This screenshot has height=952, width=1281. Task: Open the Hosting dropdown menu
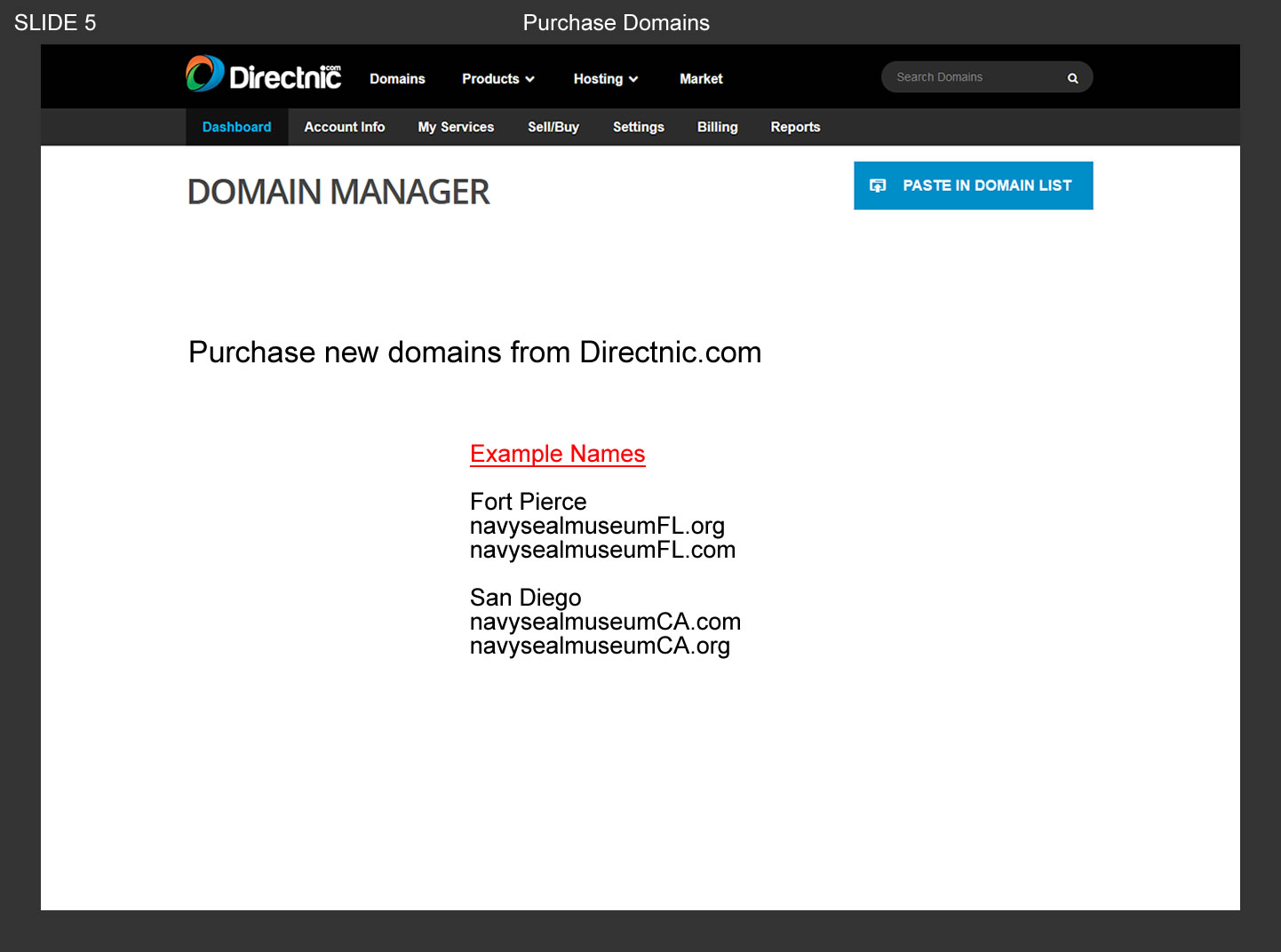coord(605,79)
